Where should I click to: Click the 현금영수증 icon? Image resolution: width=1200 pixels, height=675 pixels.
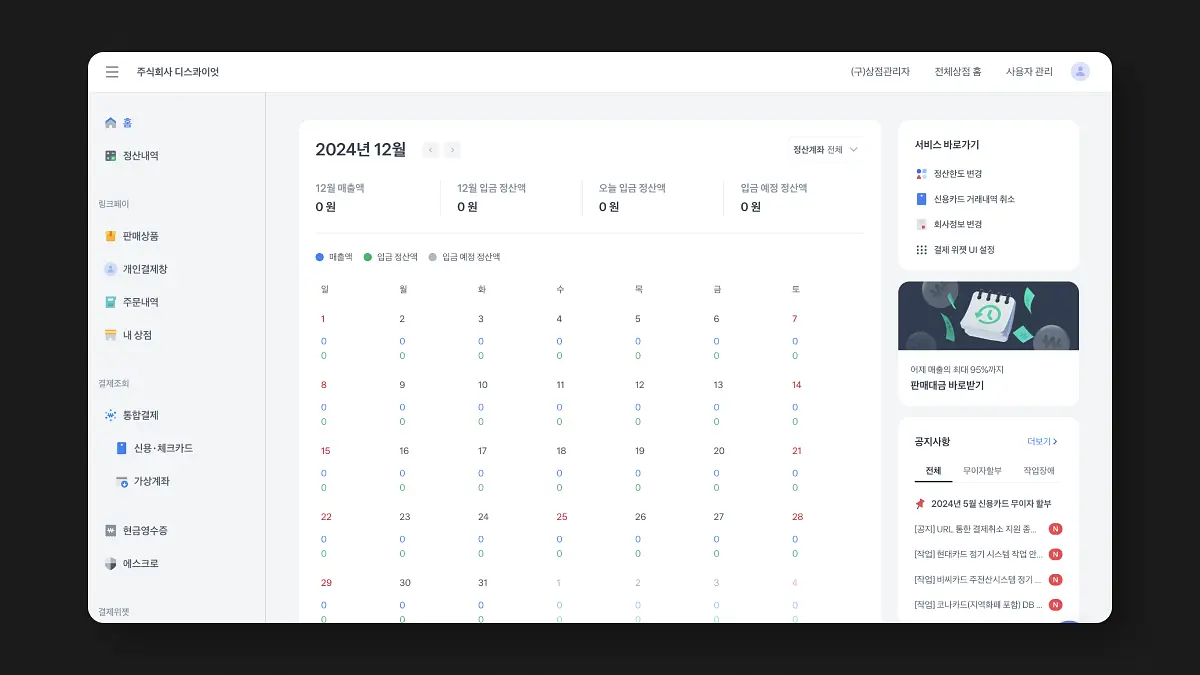click(110, 530)
